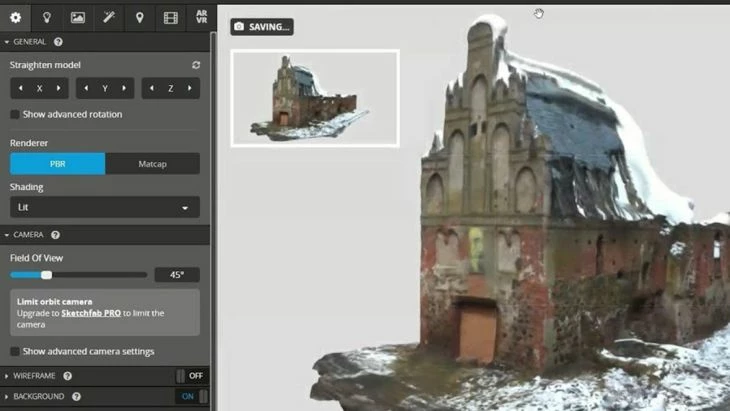Collapse the General section
Image resolution: width=730 pixels, height=411 pixels.
(x=7, y=42)
